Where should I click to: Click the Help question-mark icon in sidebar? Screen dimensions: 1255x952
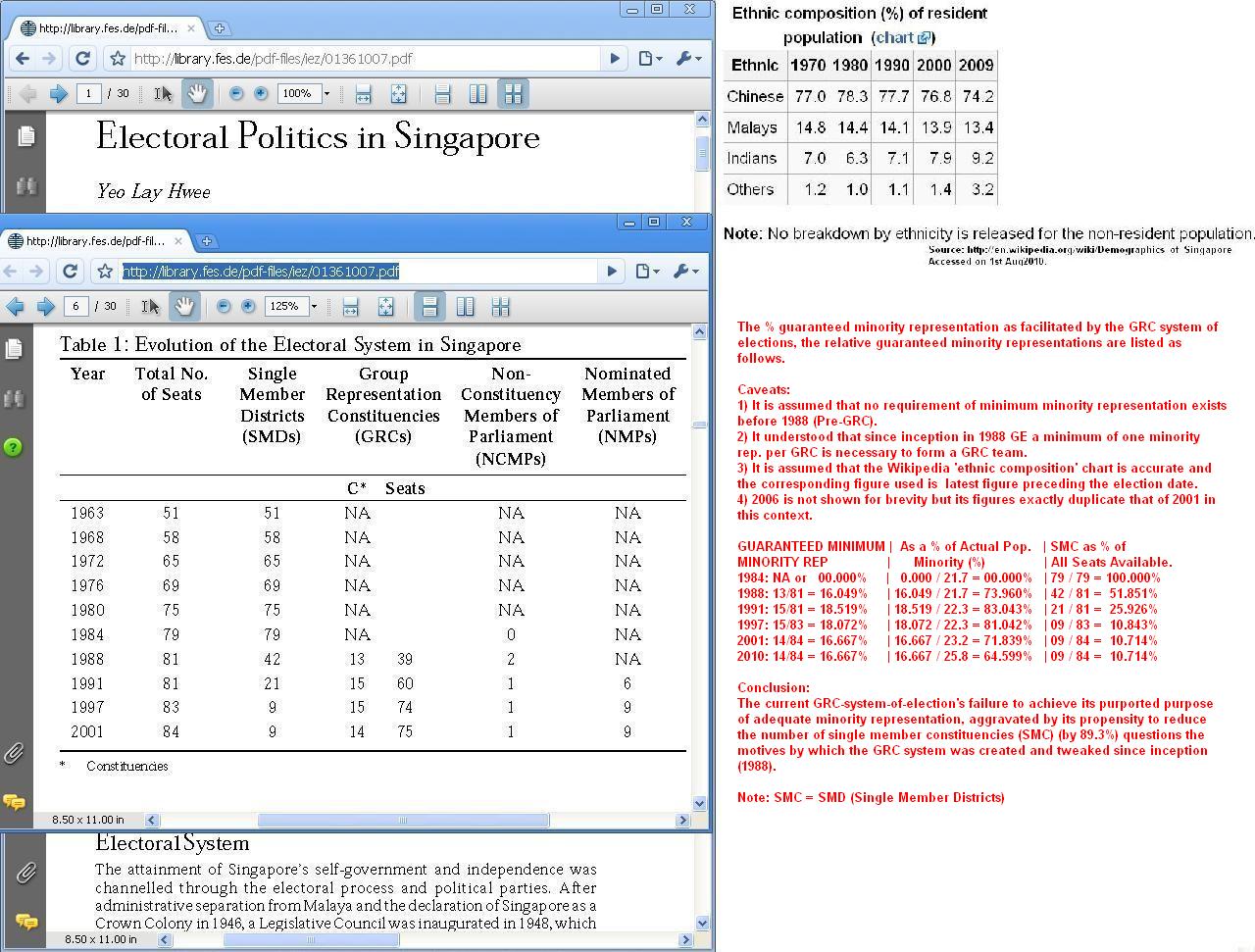[x=14, y=447]
